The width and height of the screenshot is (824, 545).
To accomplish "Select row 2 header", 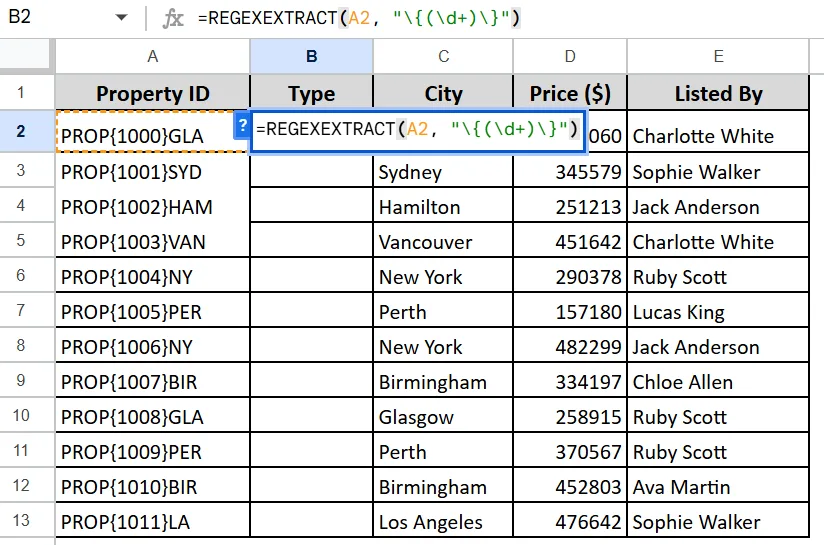I will tap(21, 131).
